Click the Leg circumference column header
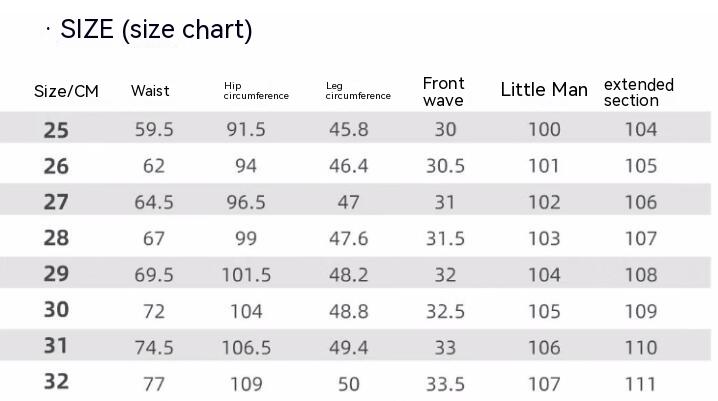718x401 pixels. click(358, 91)
